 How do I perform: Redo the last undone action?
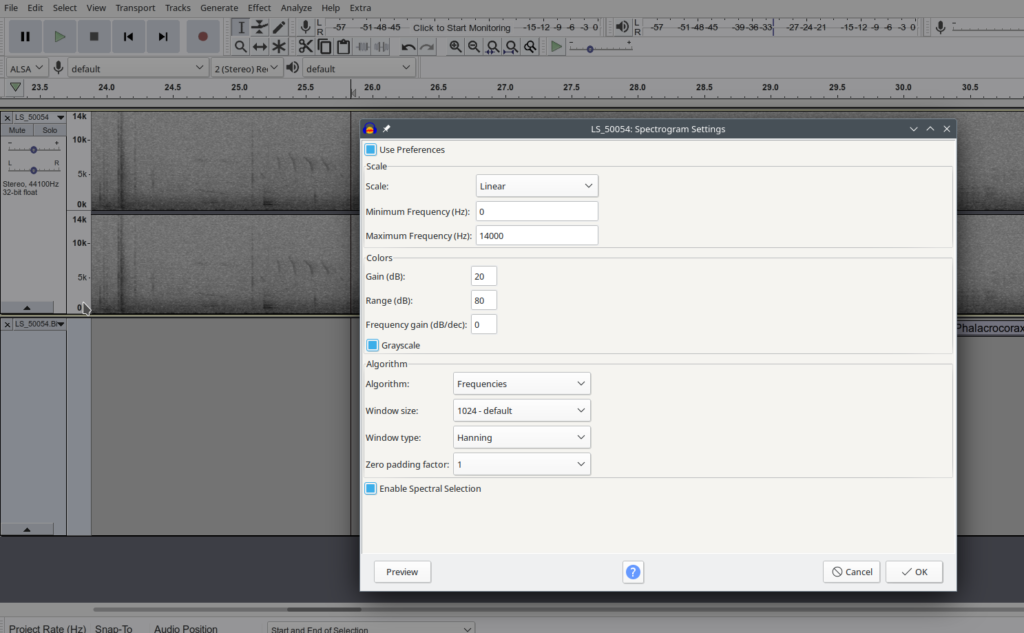click(427, 47)
